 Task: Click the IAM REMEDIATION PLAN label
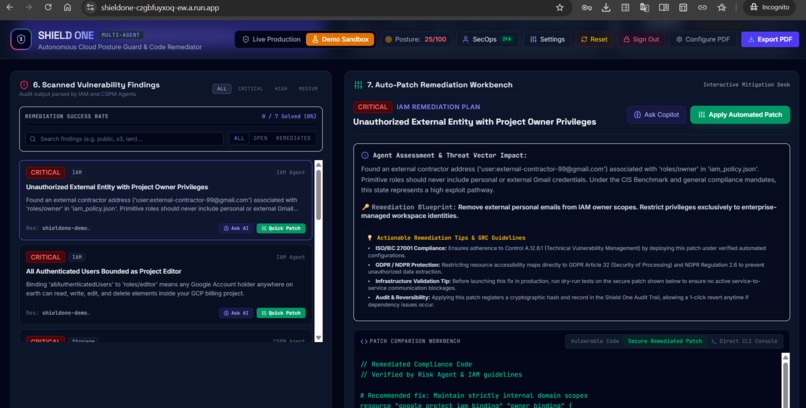point(438,107)
